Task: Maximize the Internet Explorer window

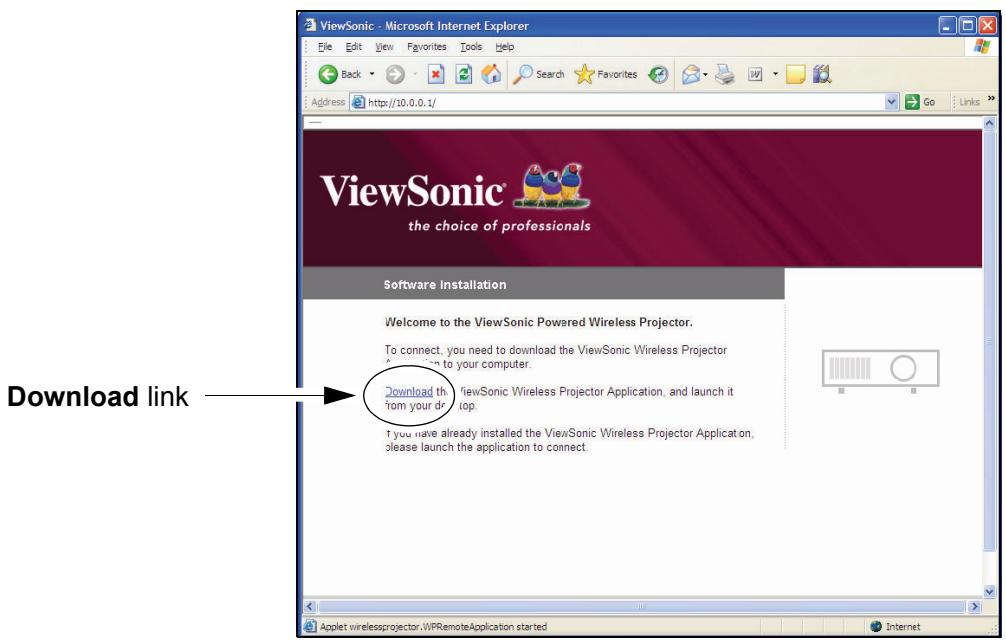Action: click(x=968, y=26)
